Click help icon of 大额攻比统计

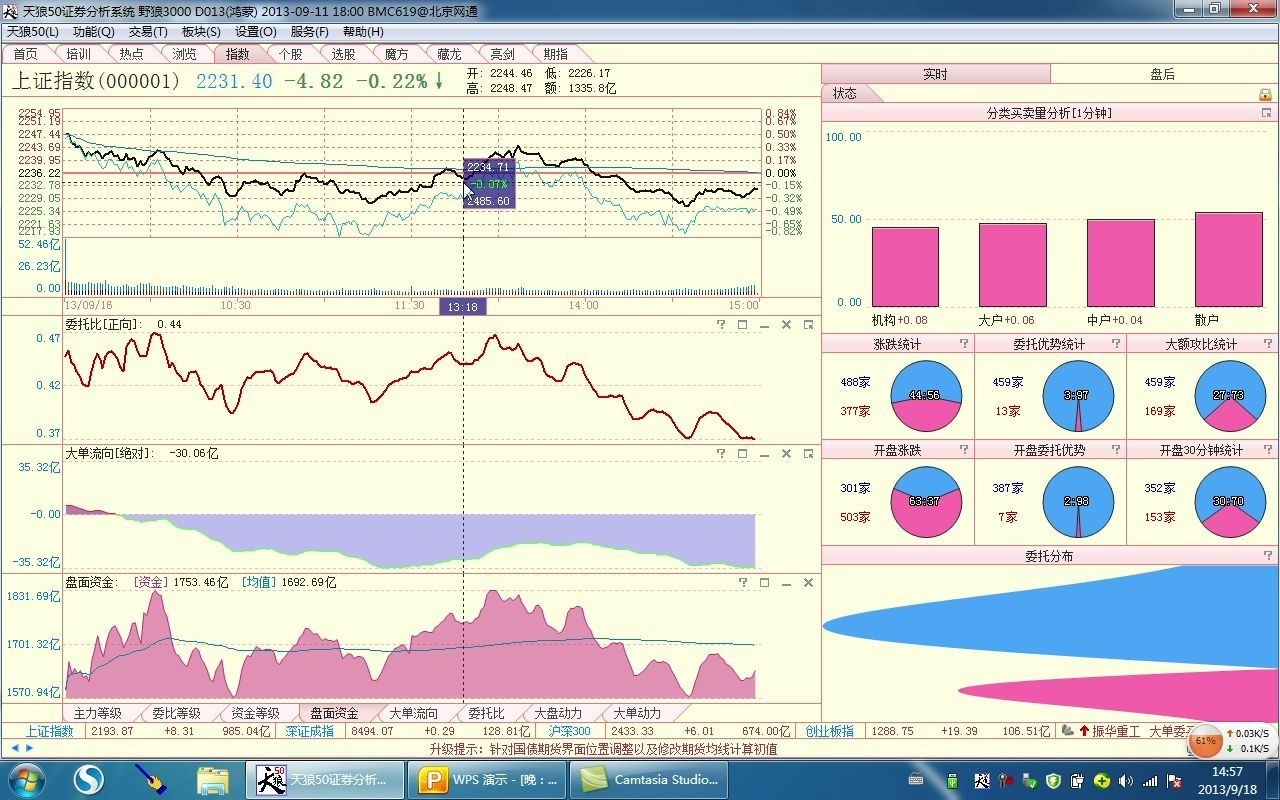pyautogui.click(x=1268, y=343)
